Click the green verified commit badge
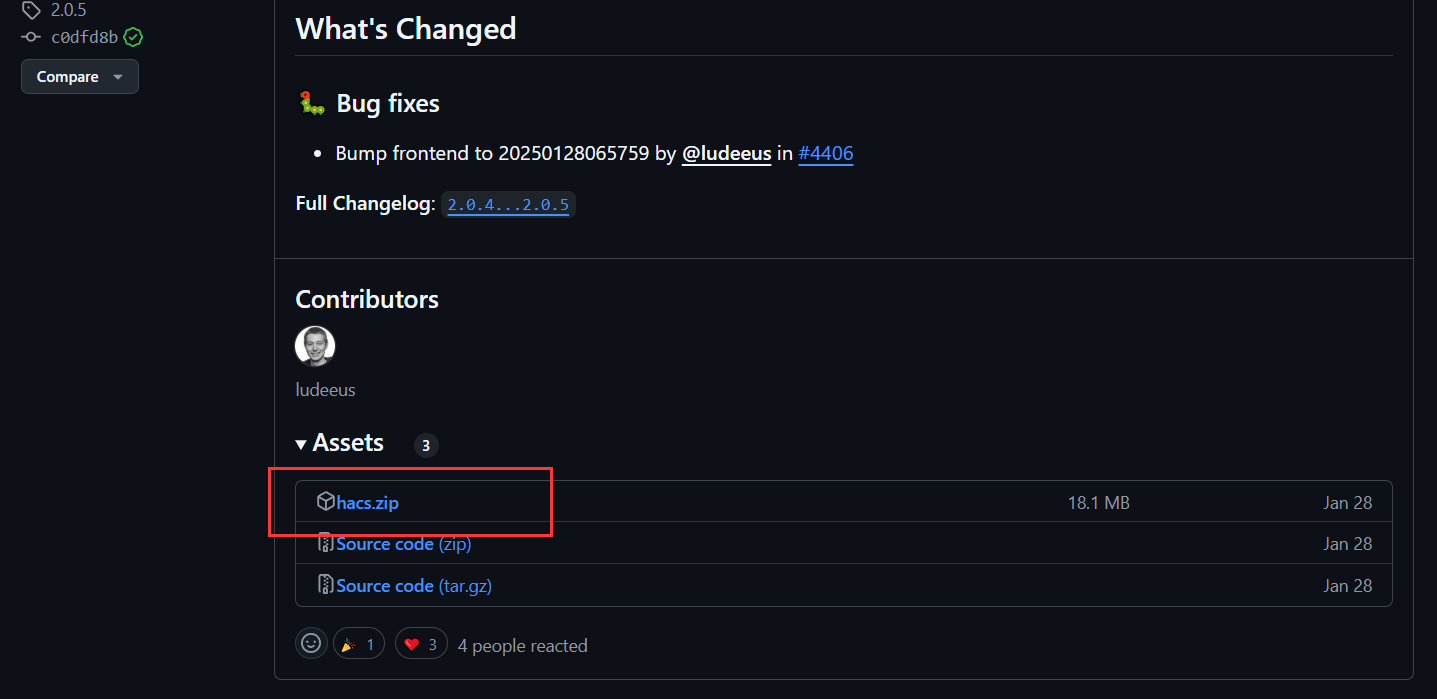The width and height of the screenshot is (1437, 699). coord(133,38)
